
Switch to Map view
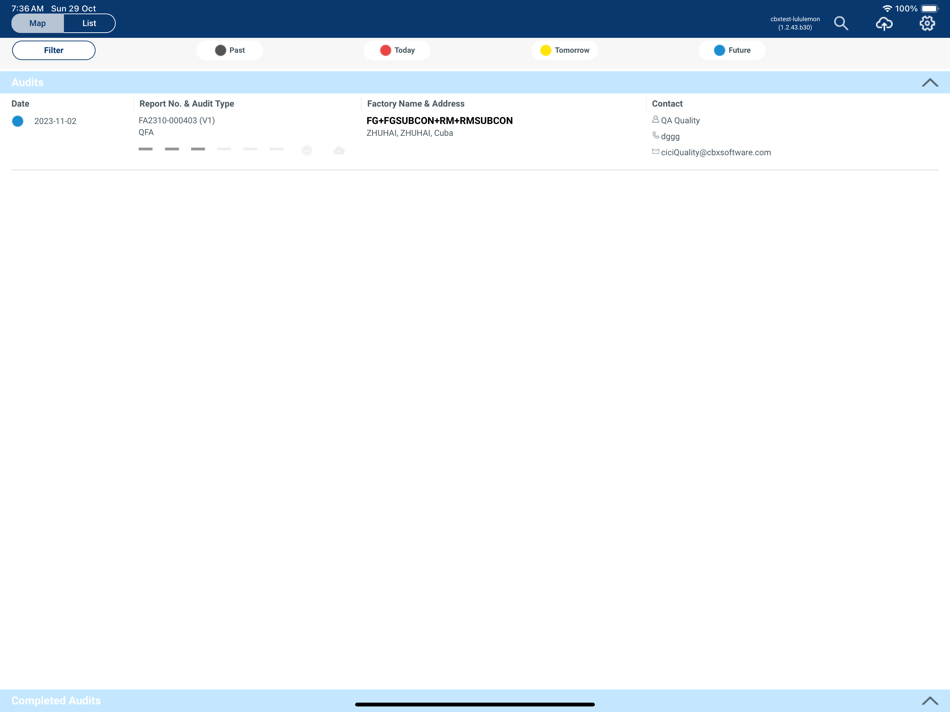click(36, 22)
